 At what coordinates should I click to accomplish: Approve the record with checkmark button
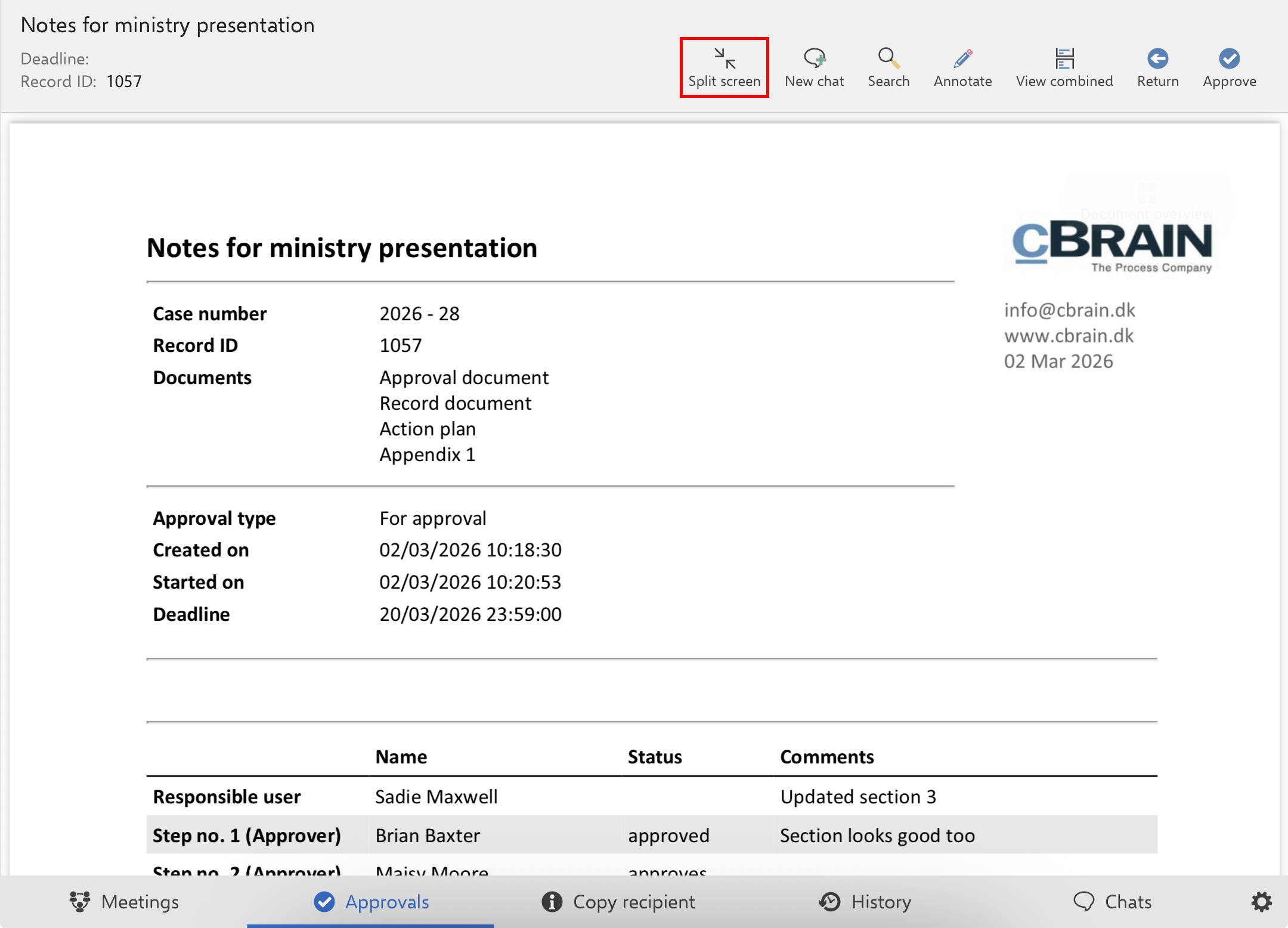[x=1229, y=67]
